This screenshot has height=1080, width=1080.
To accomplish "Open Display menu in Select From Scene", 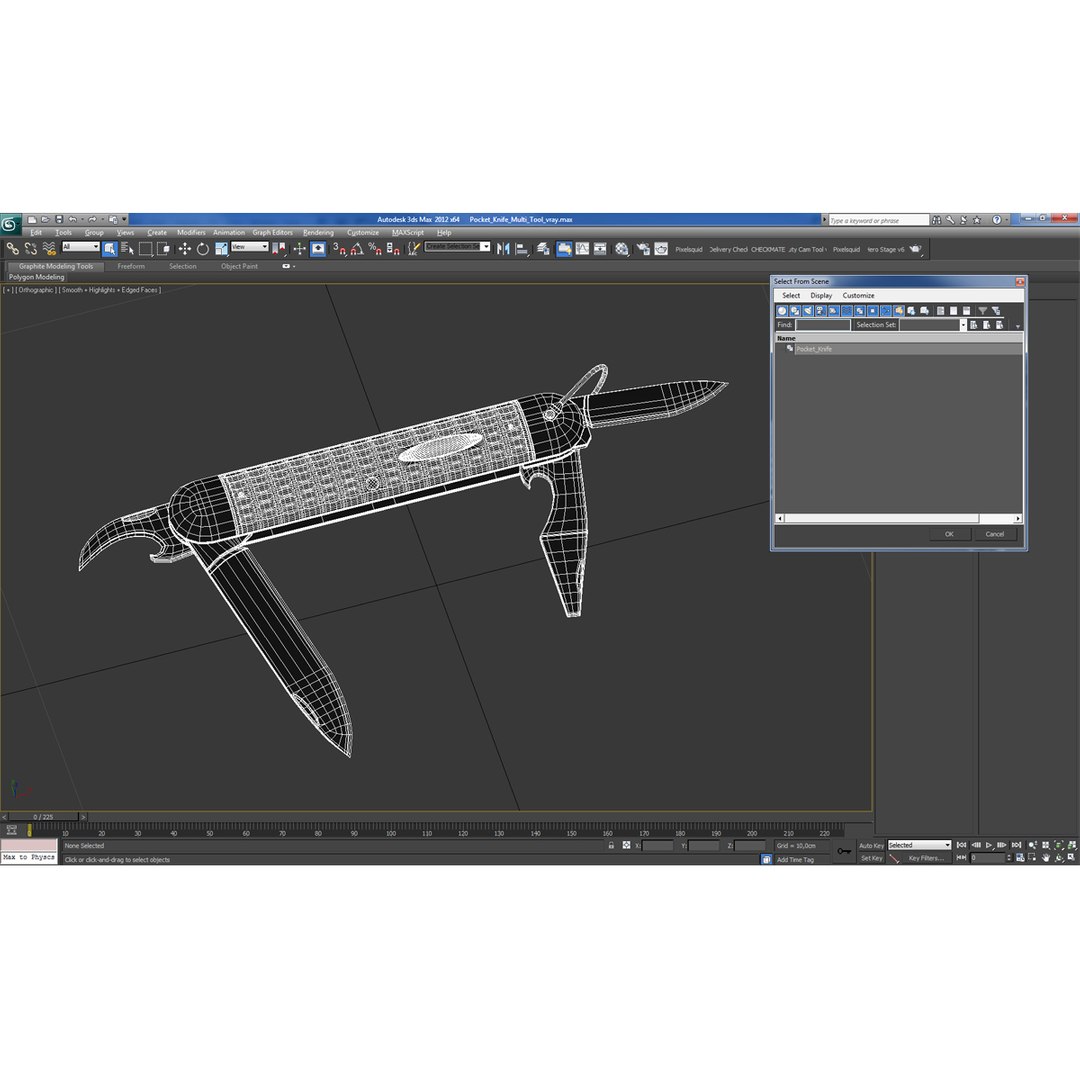I will [x=821, y=295].
